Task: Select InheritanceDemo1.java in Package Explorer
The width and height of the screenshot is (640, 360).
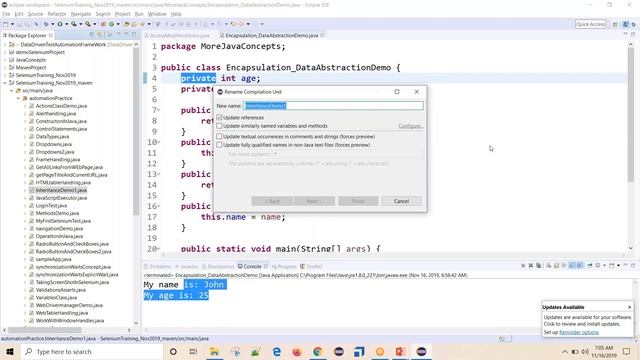Action: (x=61, y=190)
